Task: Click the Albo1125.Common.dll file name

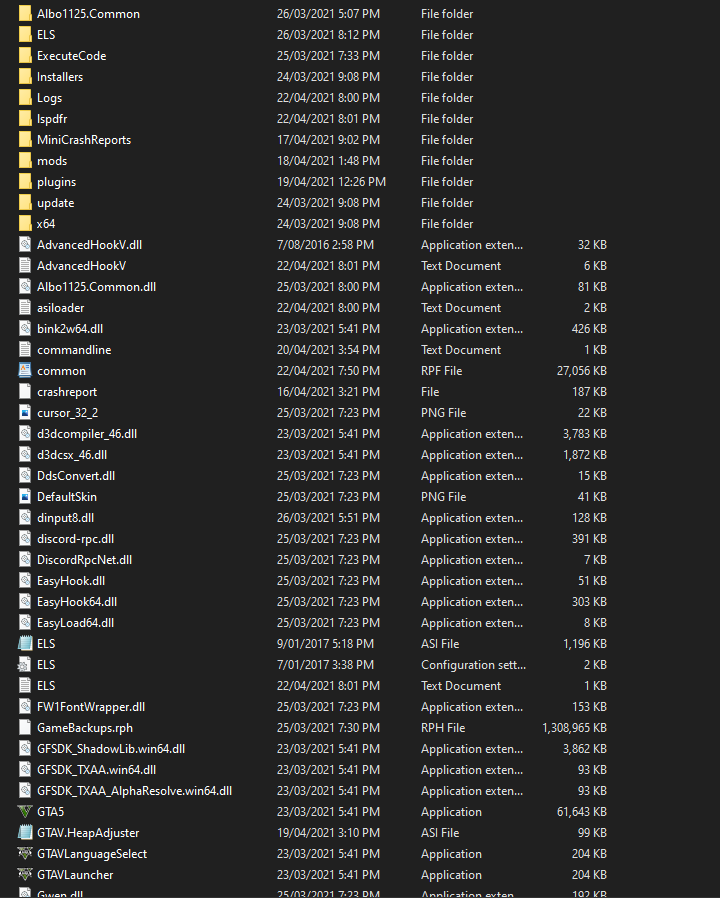Action: [96, 287]
